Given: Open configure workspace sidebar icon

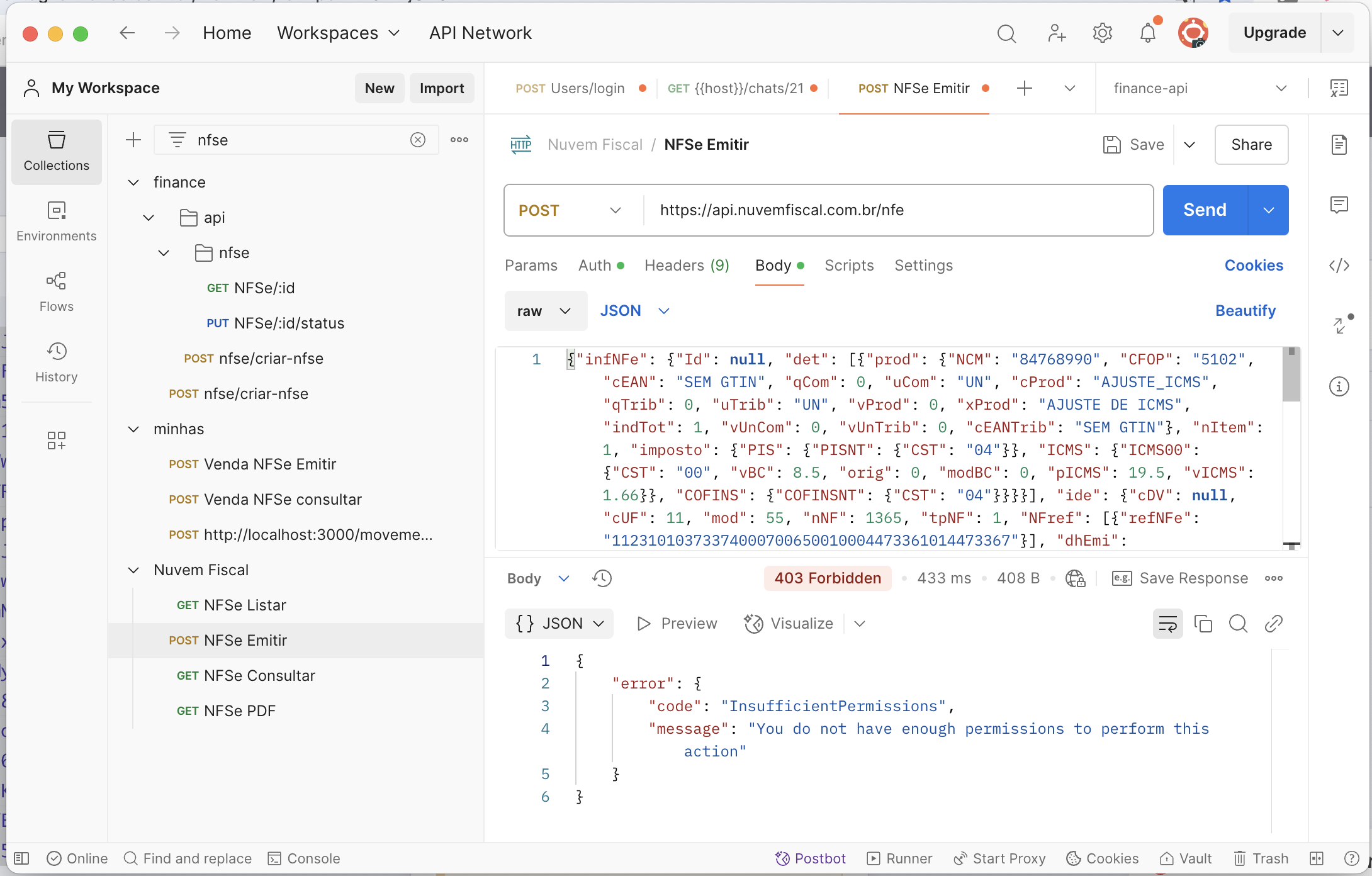Looking at the screenshot, I should tap(57, 441).
